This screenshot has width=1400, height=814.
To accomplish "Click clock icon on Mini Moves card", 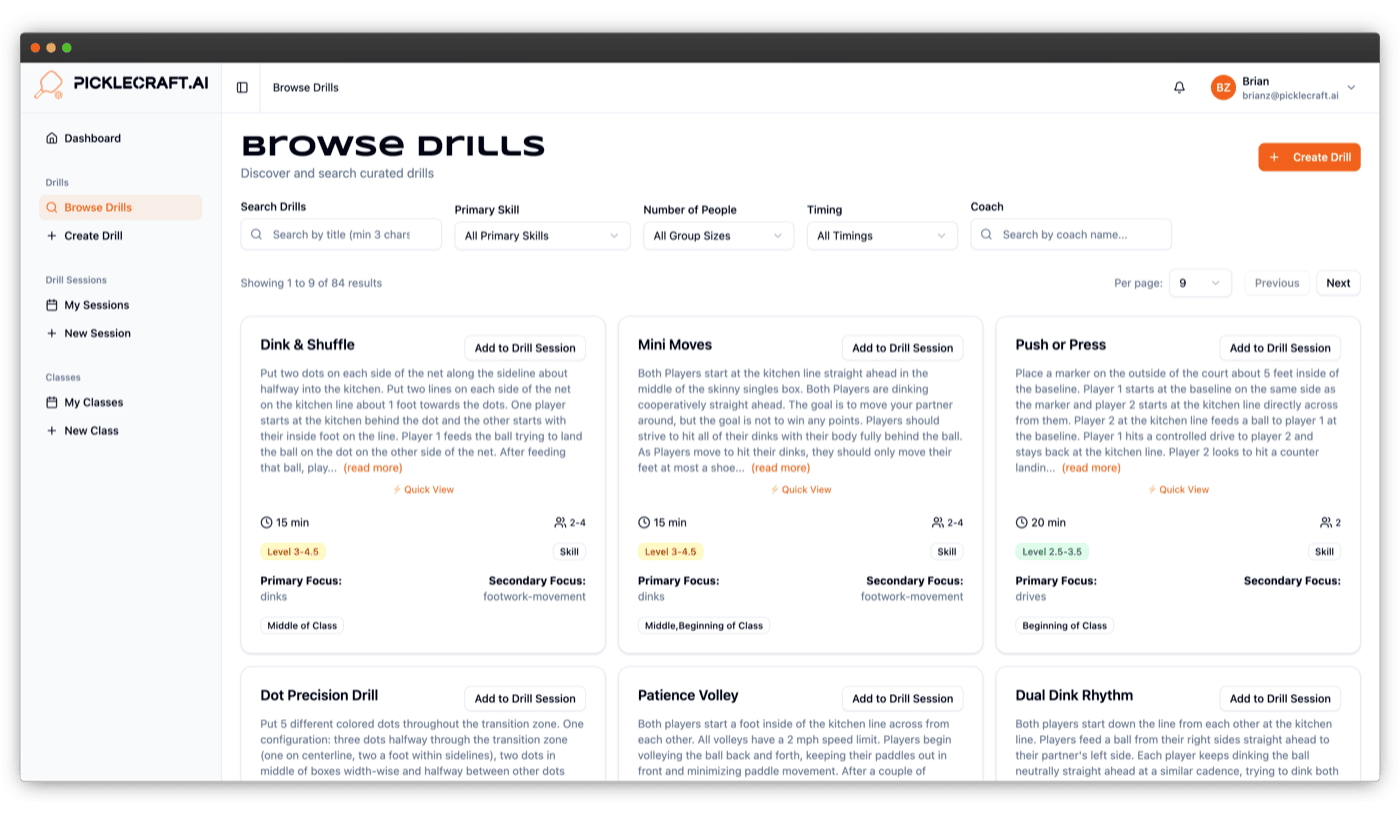I will (x=644, y=522).
